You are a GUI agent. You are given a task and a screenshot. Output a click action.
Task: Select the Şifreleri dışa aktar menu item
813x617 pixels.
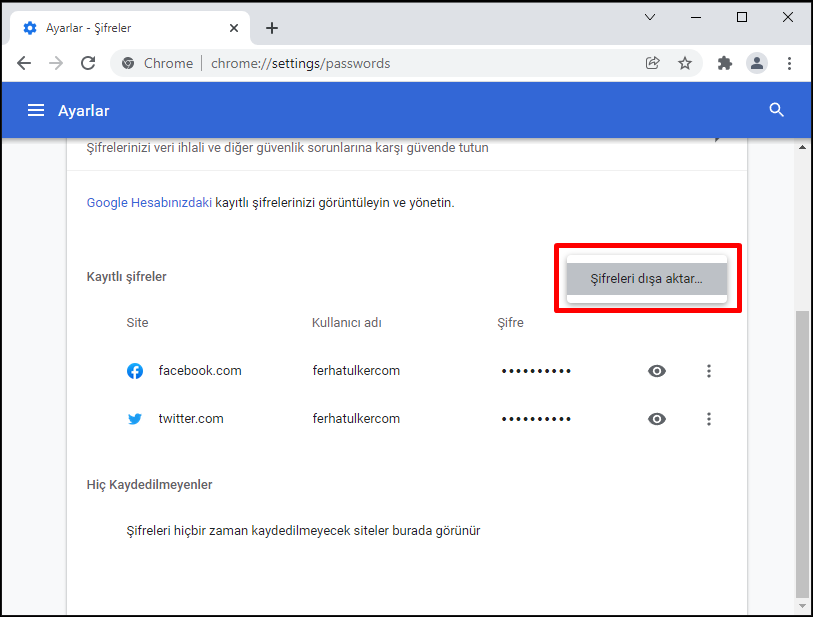pos(647,279)
